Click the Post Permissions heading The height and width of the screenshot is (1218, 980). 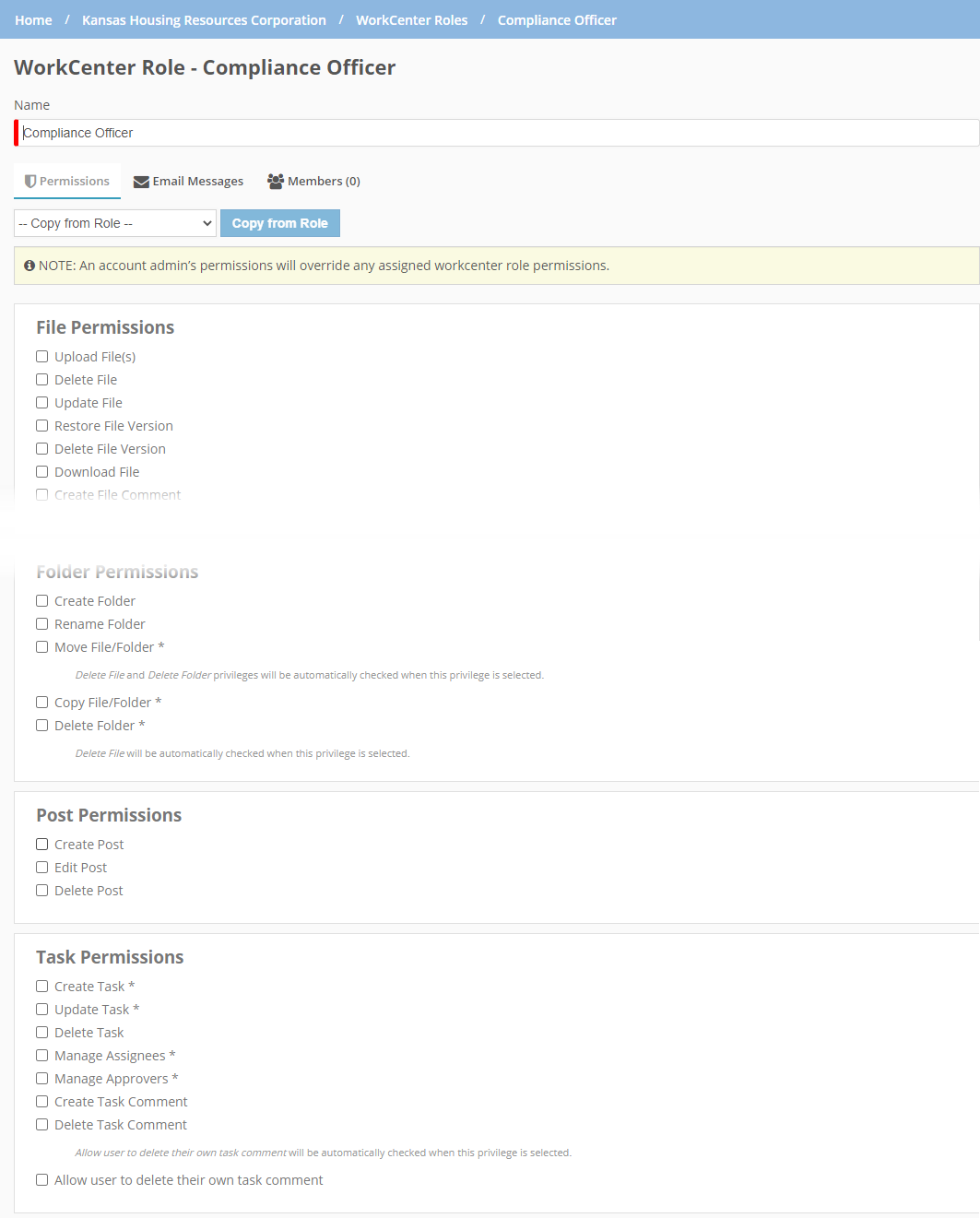point(109,815)
